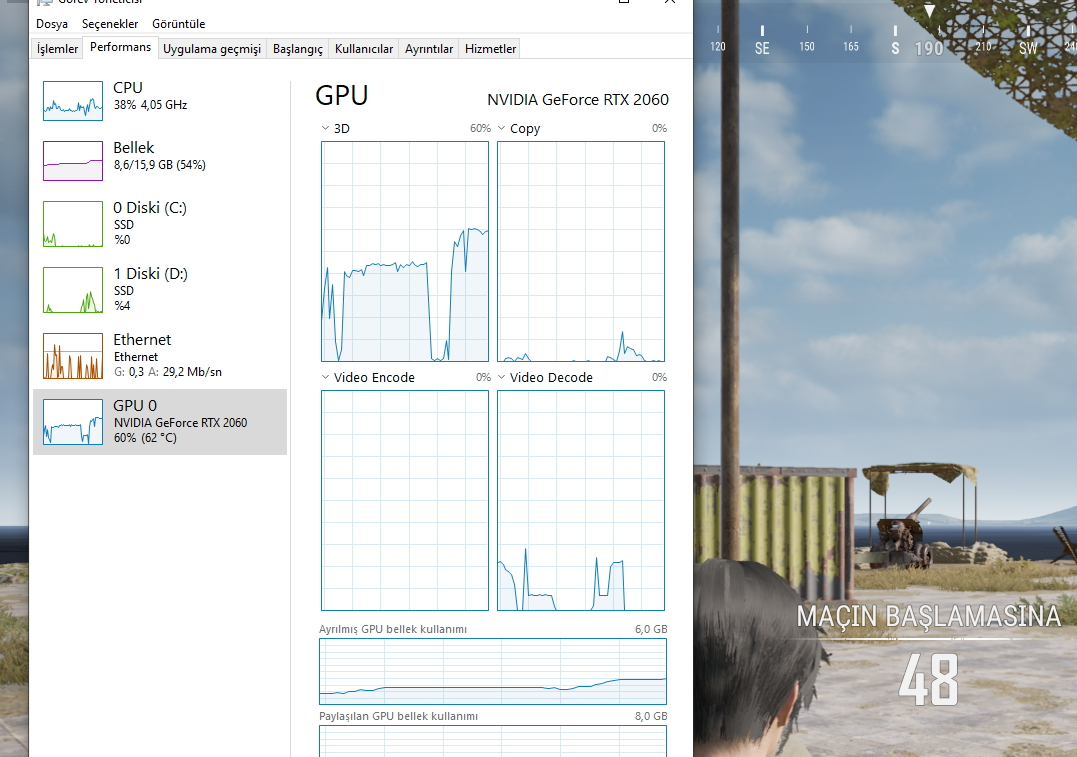This screenshot has height=757, width=1077.
Task: Select the 1 Diski (D:) entry
Action: (x=160, y=289)
